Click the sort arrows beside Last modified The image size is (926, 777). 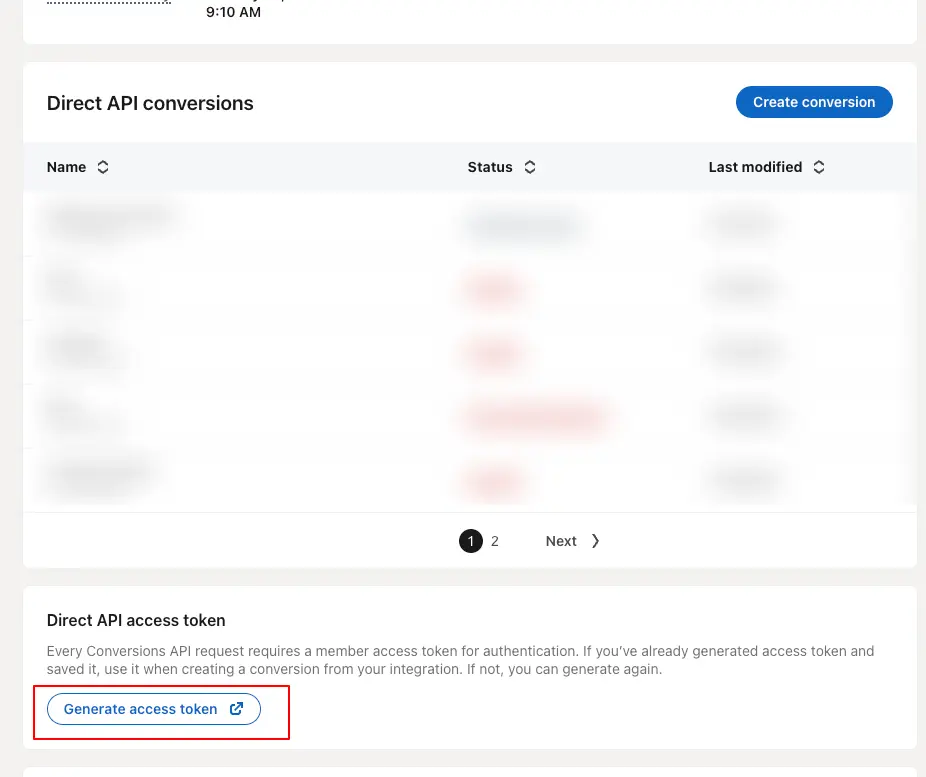point(819,167)
